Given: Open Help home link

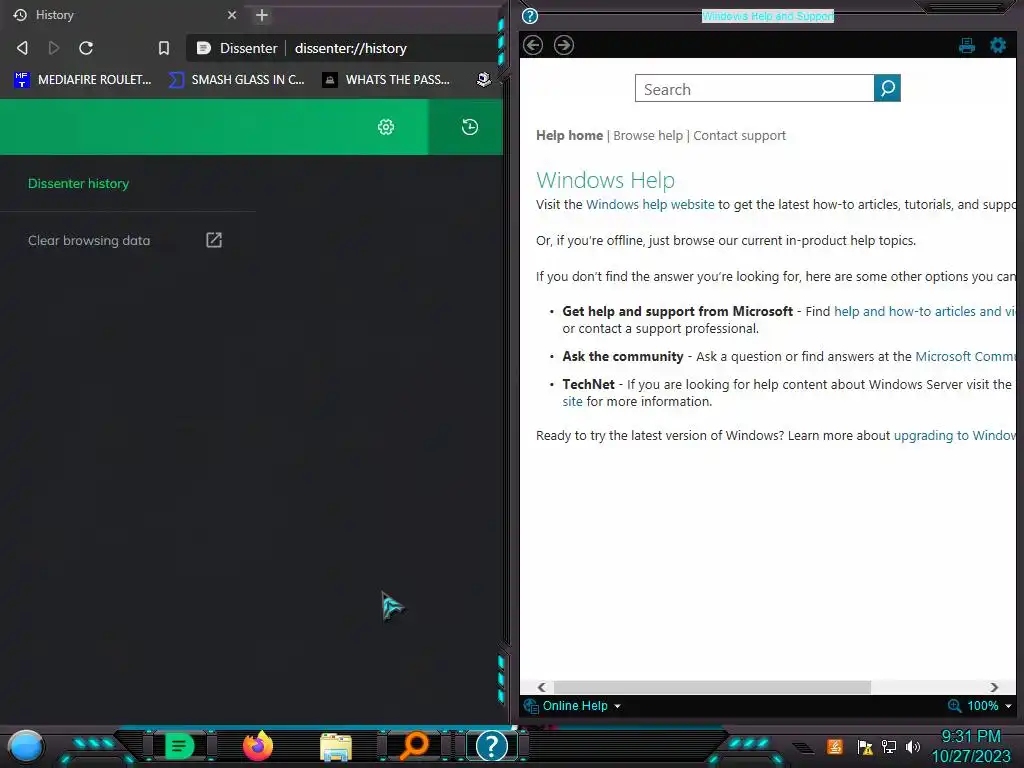Looking at the screenshot, I should [569, 135].
